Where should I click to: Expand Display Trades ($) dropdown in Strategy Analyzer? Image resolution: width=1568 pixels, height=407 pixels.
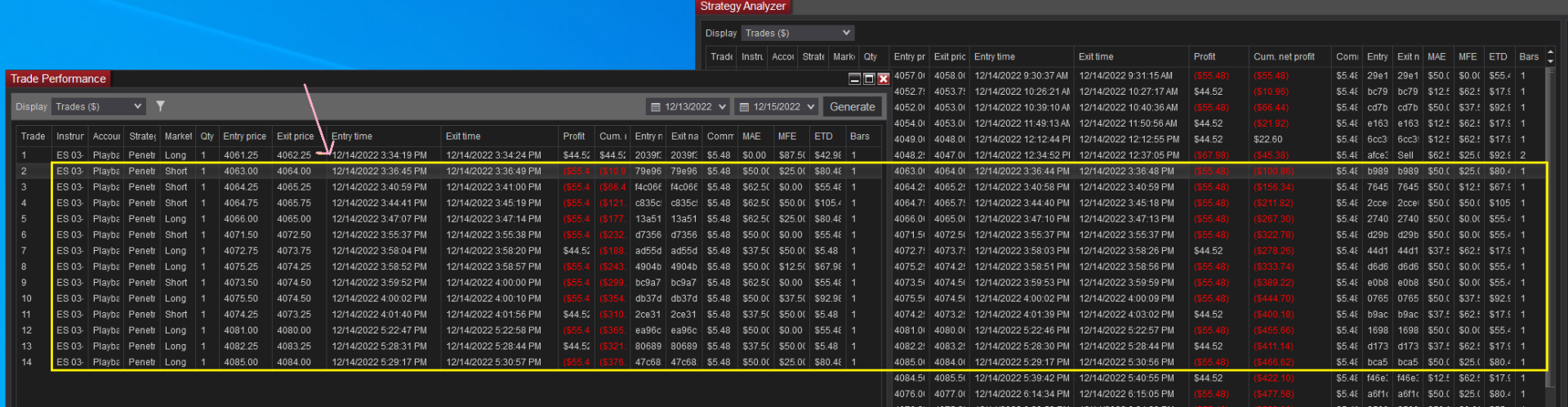pos(798,33)
